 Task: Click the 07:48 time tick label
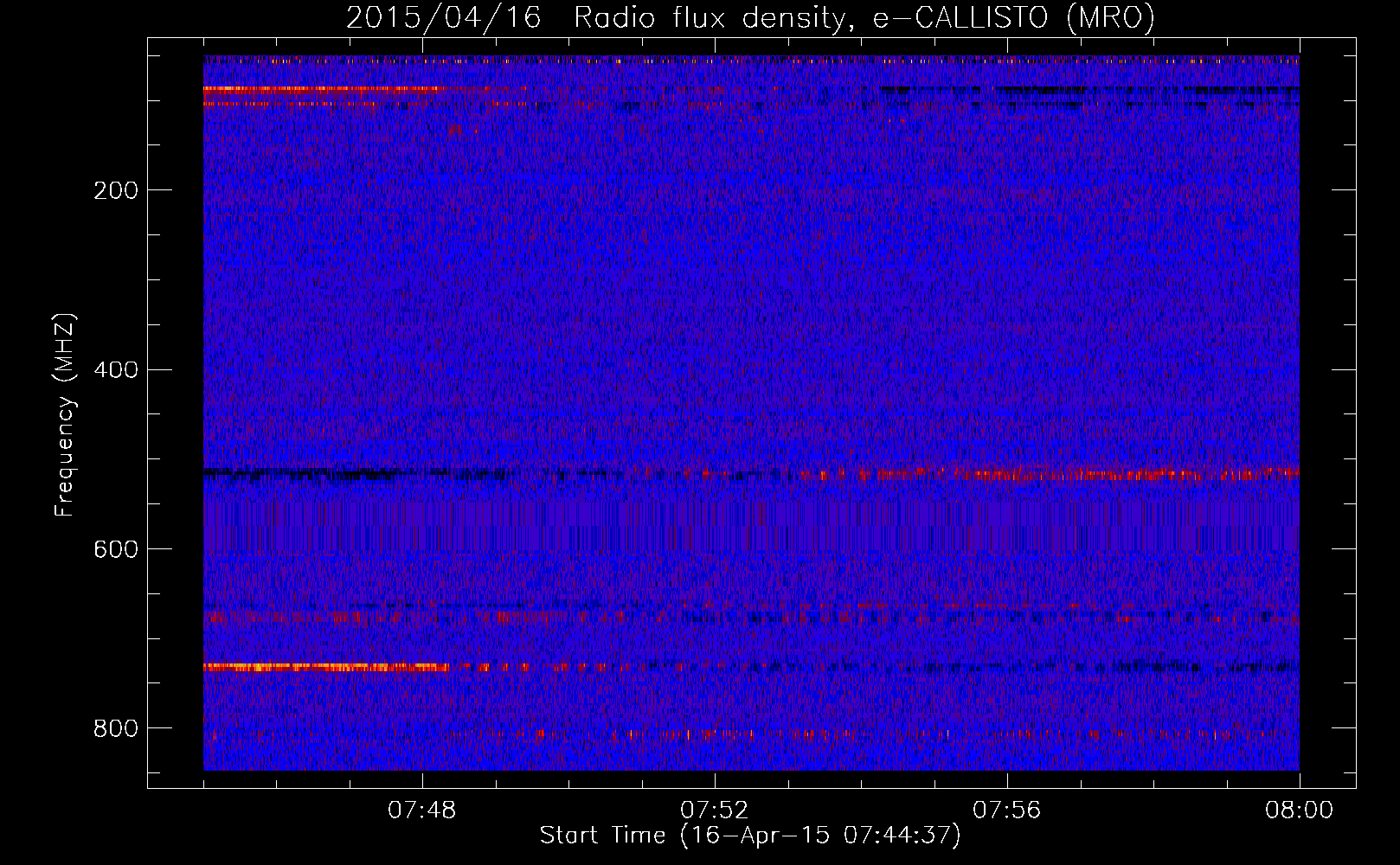[x=422, y=811]
